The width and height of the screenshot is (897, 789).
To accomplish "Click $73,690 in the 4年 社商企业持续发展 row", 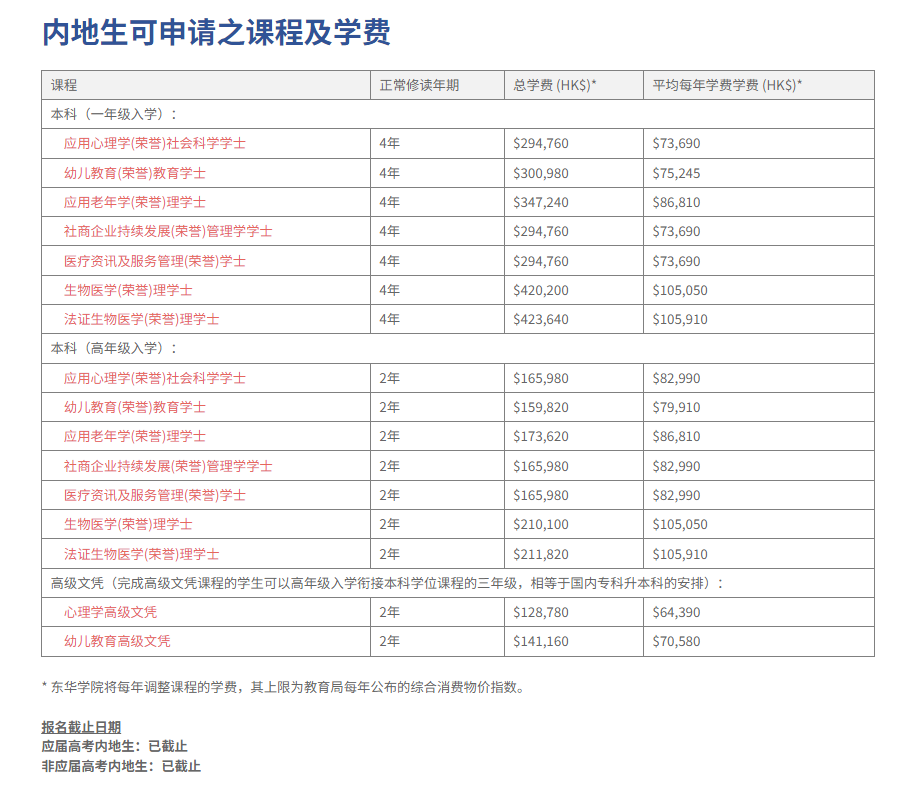I will click(x=676, y=232).
